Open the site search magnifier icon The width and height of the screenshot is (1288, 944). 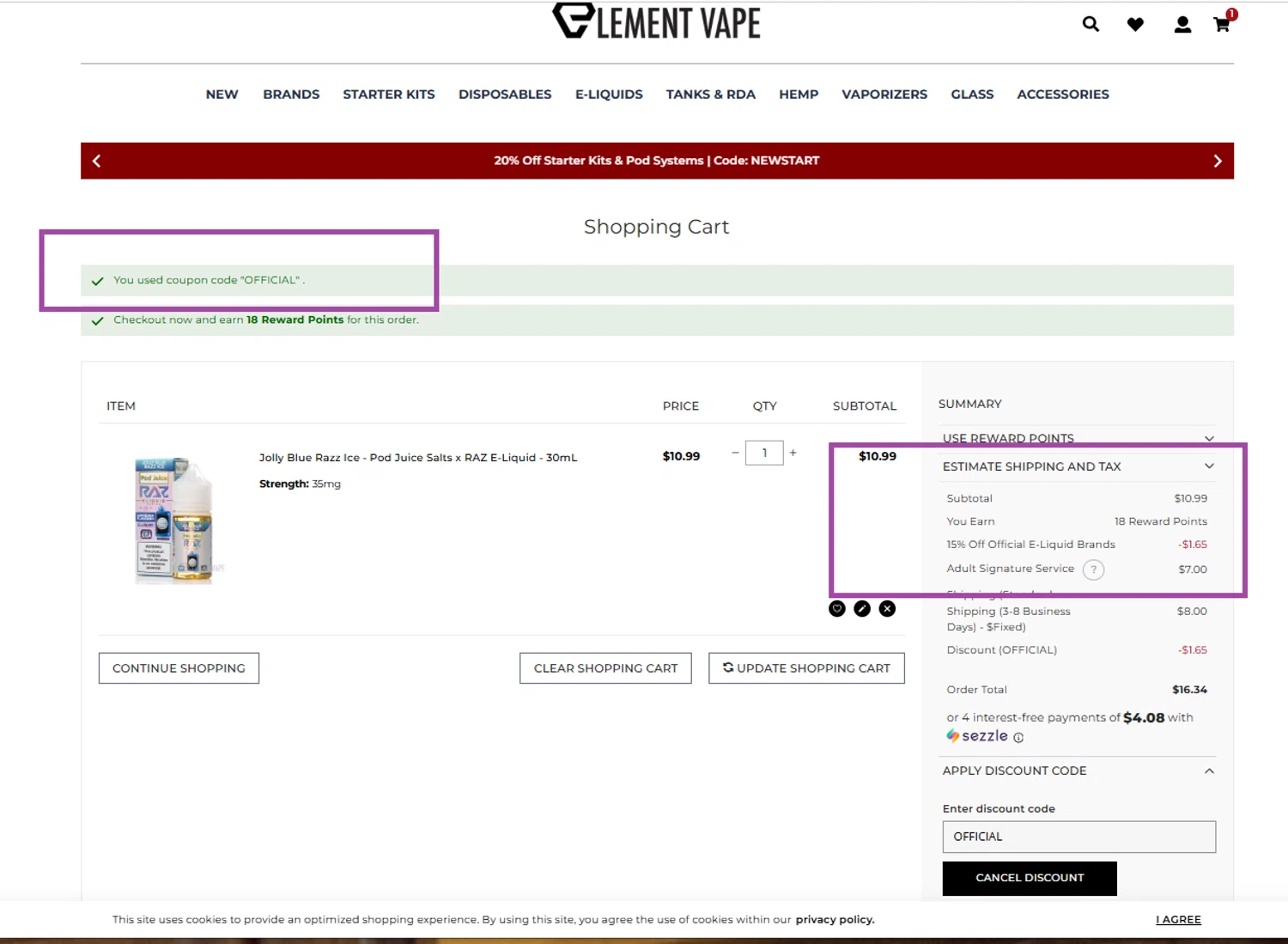pyautogui.click(x=1091, y=24)
